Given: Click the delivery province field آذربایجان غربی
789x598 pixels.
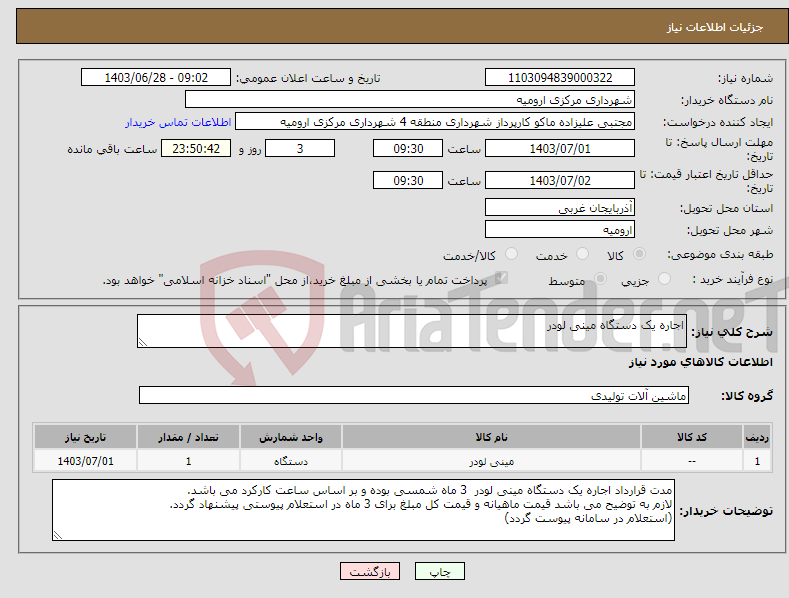Looking at the screenshot, I should (x=560, y=207).
